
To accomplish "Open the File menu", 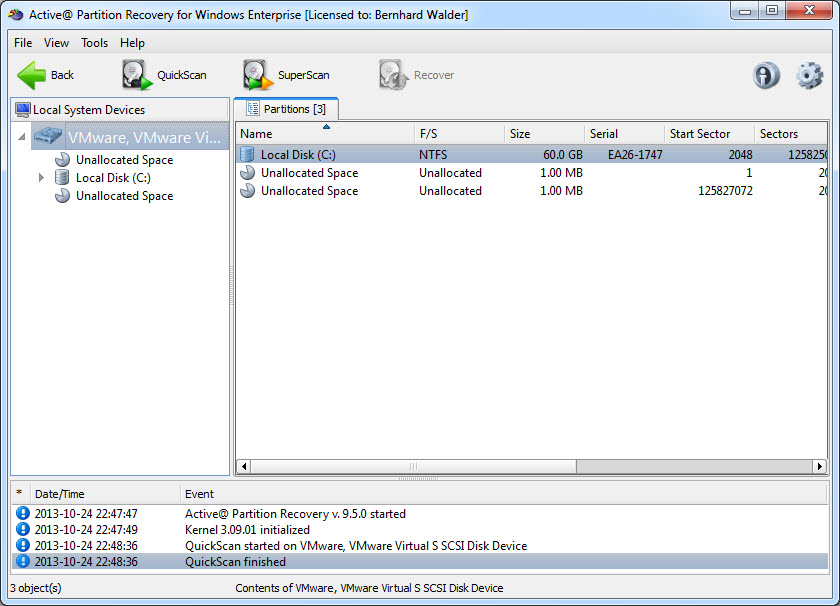I will pos(23,43).
